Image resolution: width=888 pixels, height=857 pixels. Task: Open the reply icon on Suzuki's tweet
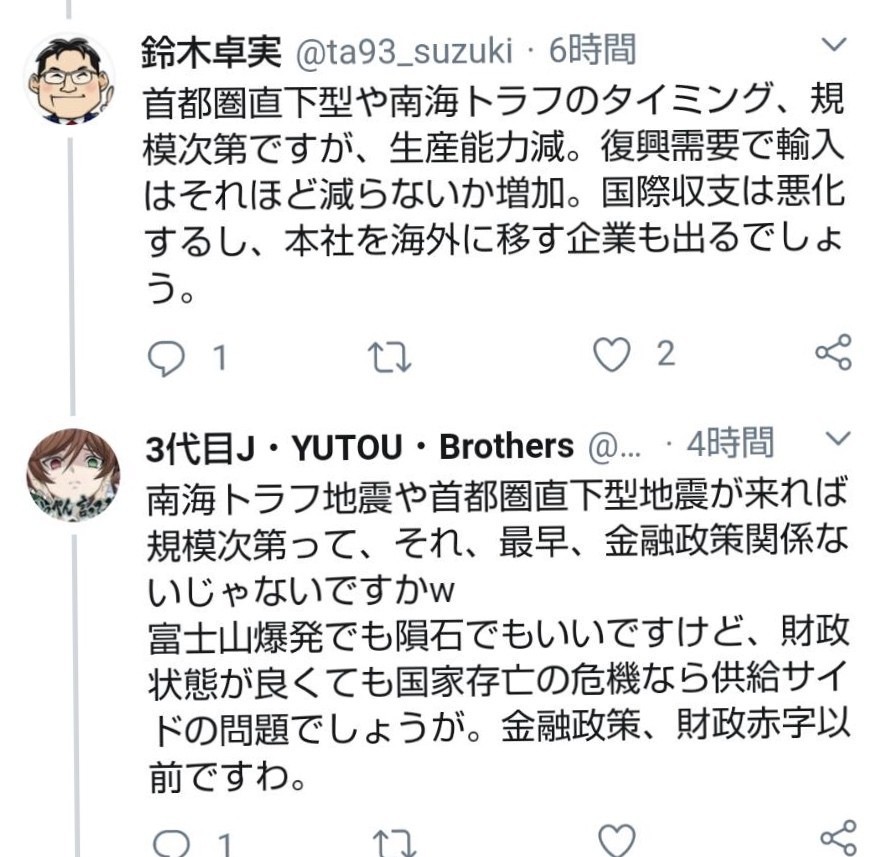click(165, 352)
